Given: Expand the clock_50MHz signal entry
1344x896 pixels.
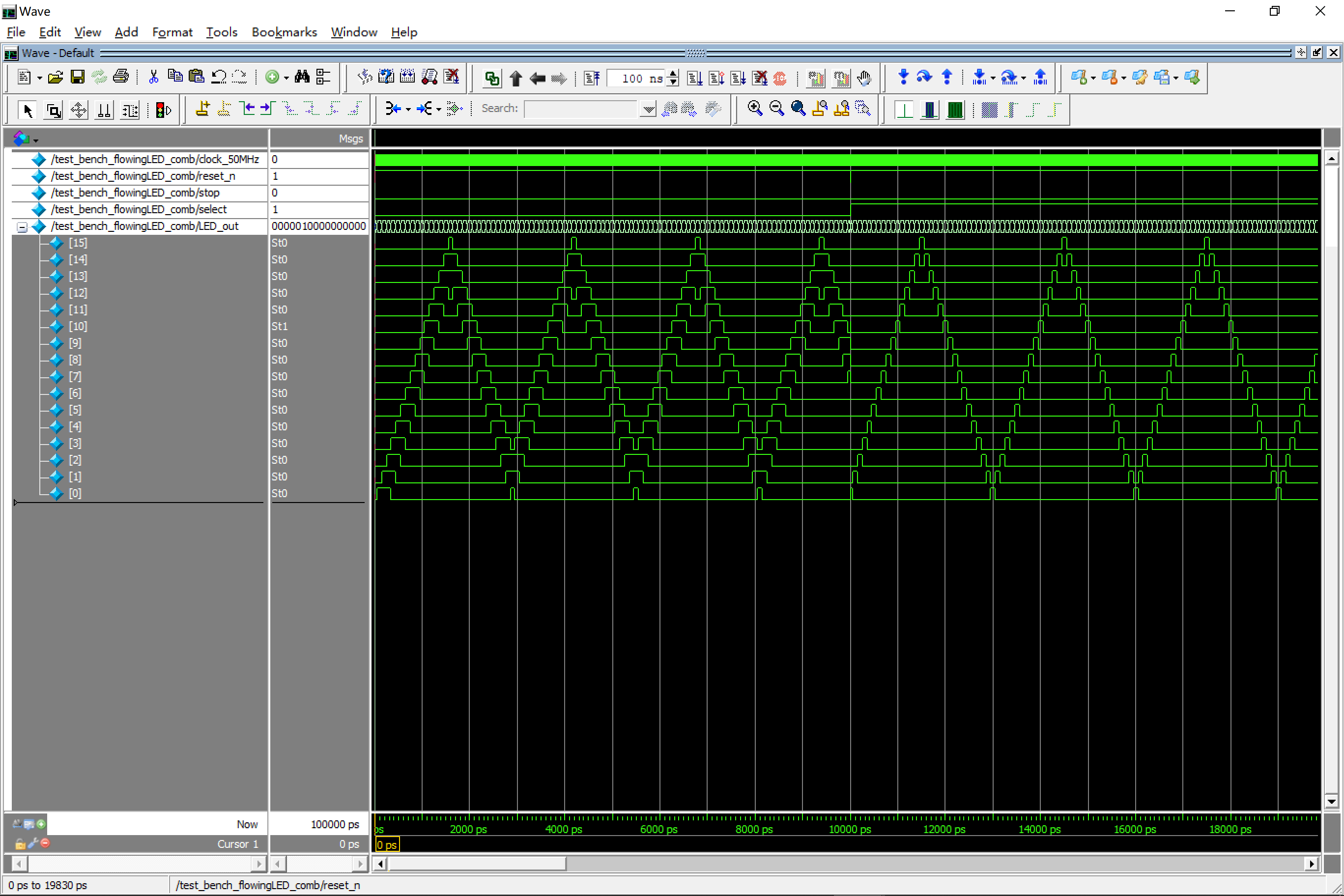Looking at the screenshot, I should [x=23, y=159].
